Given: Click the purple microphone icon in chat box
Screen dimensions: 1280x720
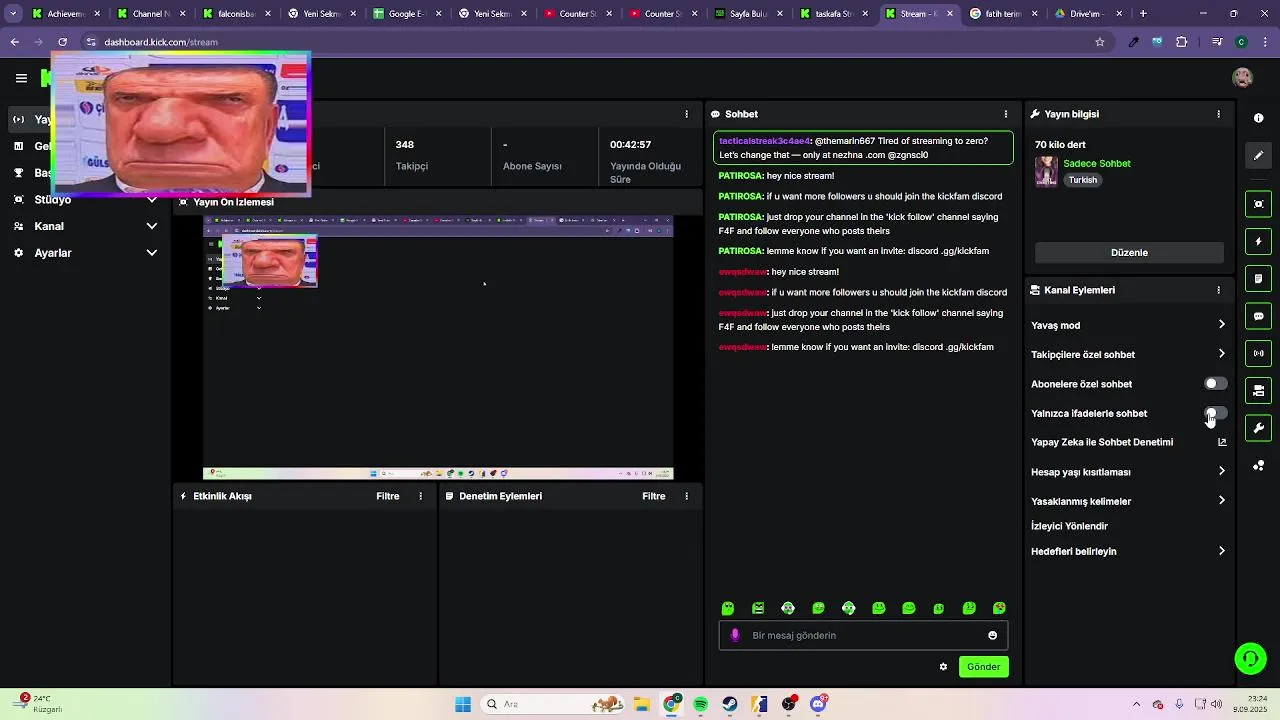Looking at the screenshot, I should [x=735, y=635].
